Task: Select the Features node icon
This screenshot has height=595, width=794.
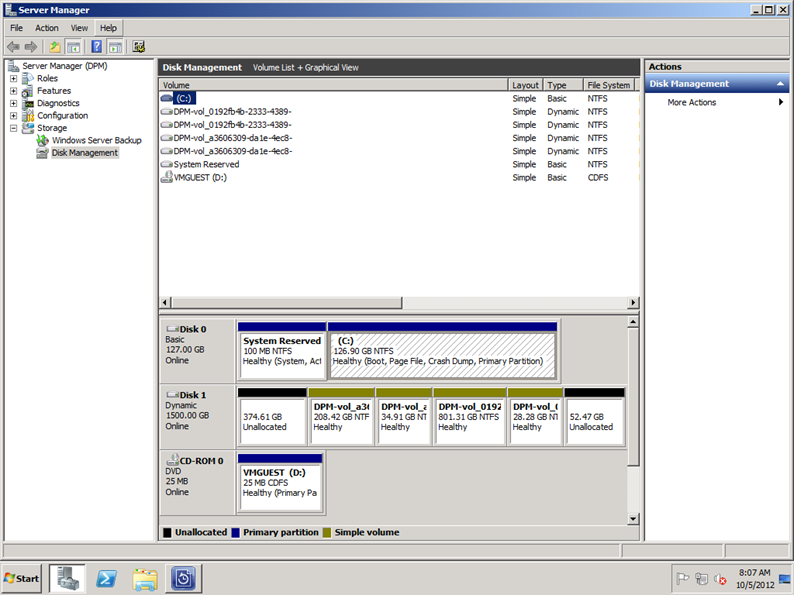Action: [x=28, y=91]
